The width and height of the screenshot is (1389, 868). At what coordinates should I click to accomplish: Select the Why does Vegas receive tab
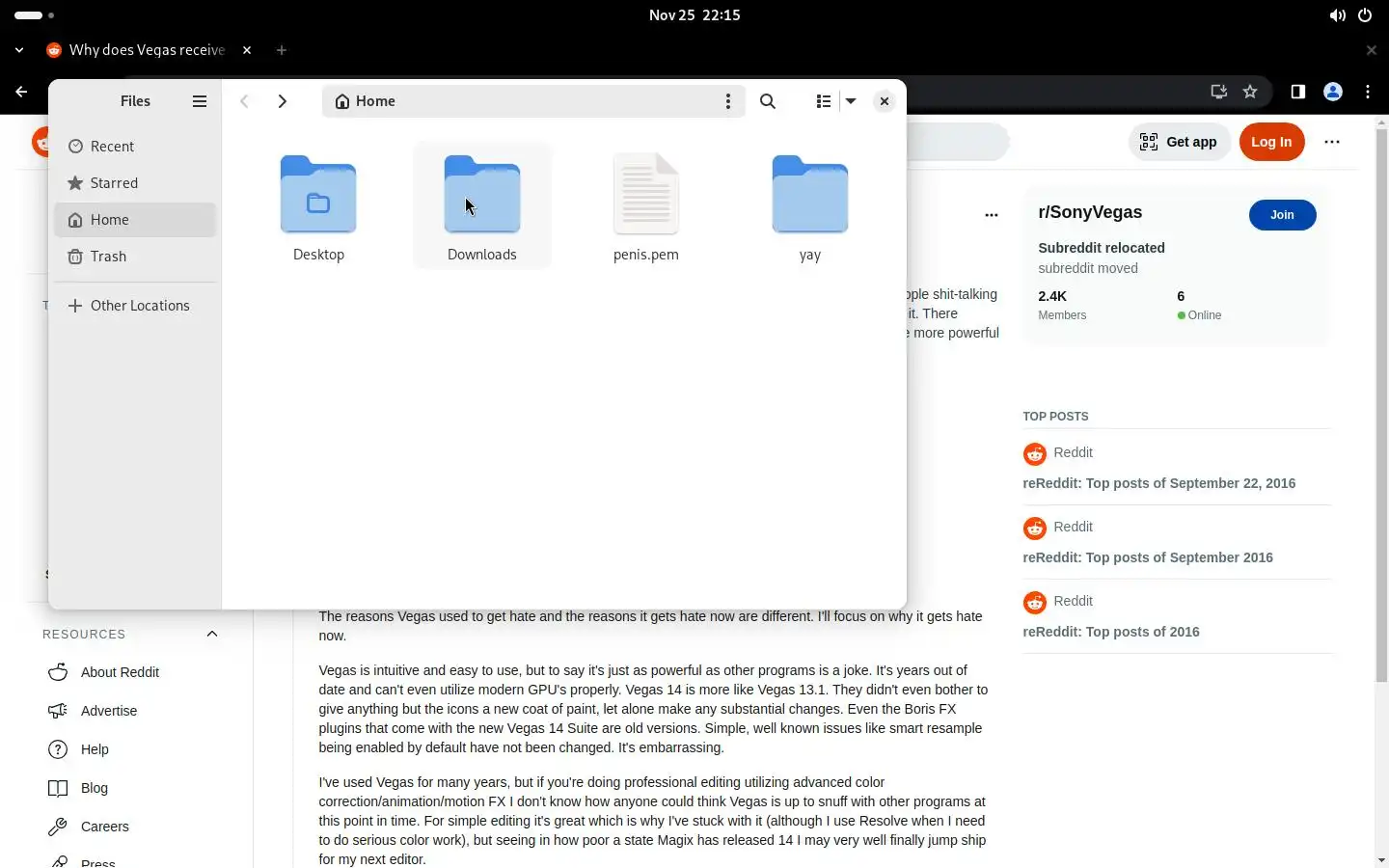[147, 50]
